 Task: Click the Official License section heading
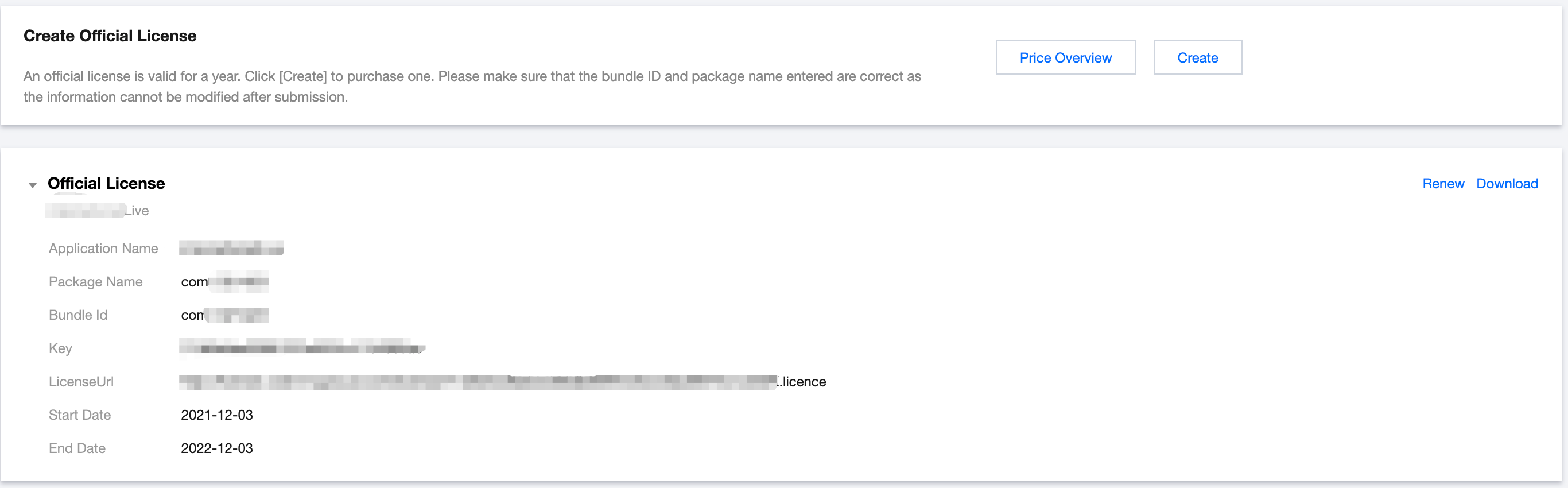(106, 183)
